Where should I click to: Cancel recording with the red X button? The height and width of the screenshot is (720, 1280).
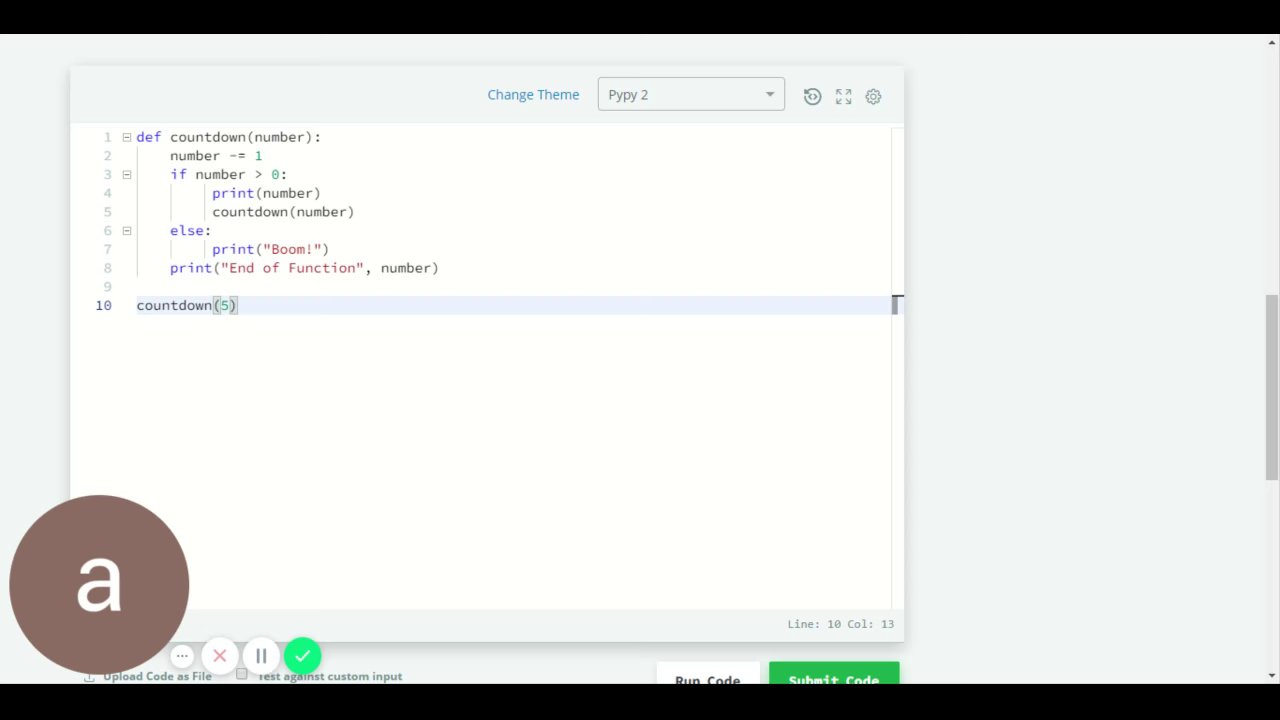[220, 656]
